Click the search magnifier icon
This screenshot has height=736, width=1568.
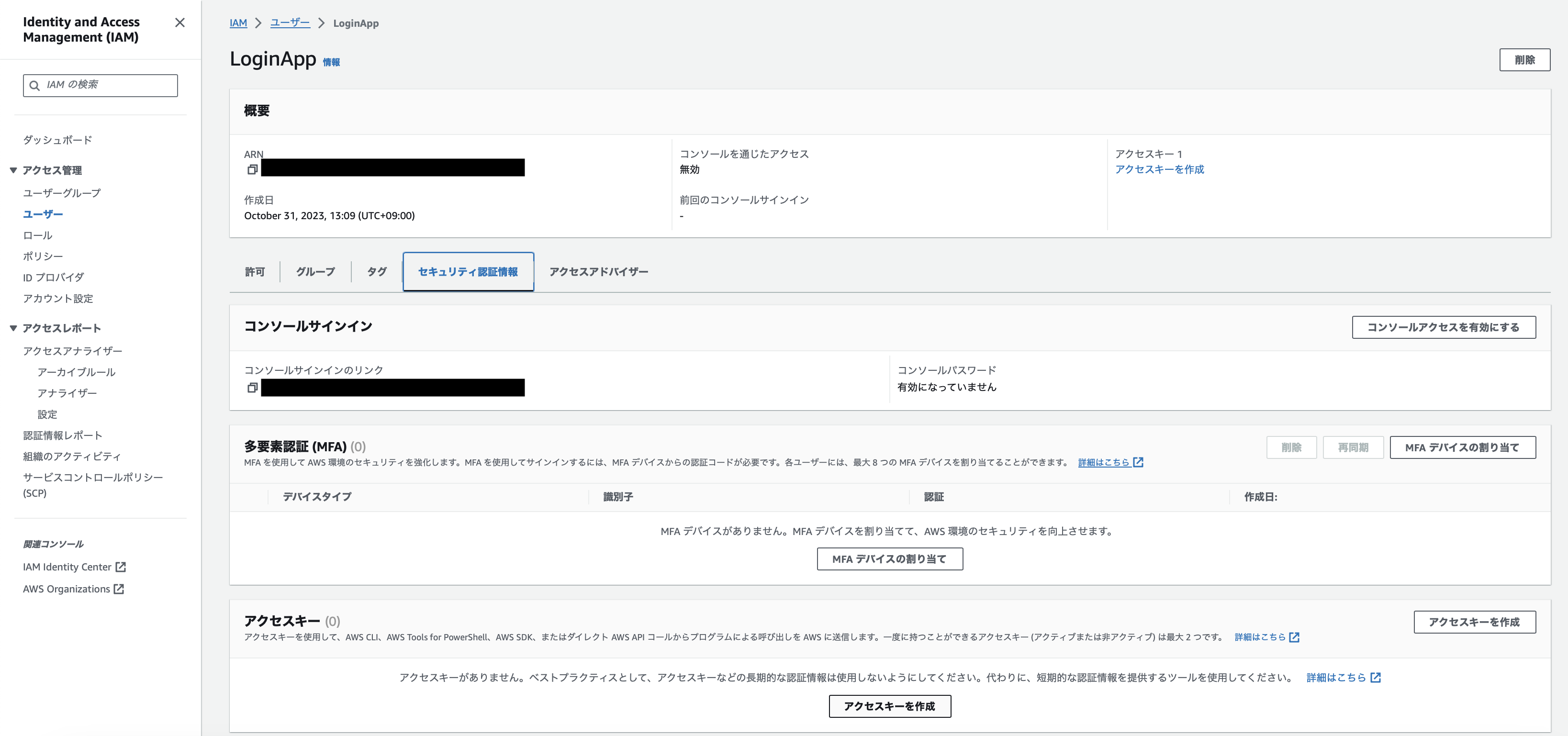pyautogui.click(x=34, y=85)
